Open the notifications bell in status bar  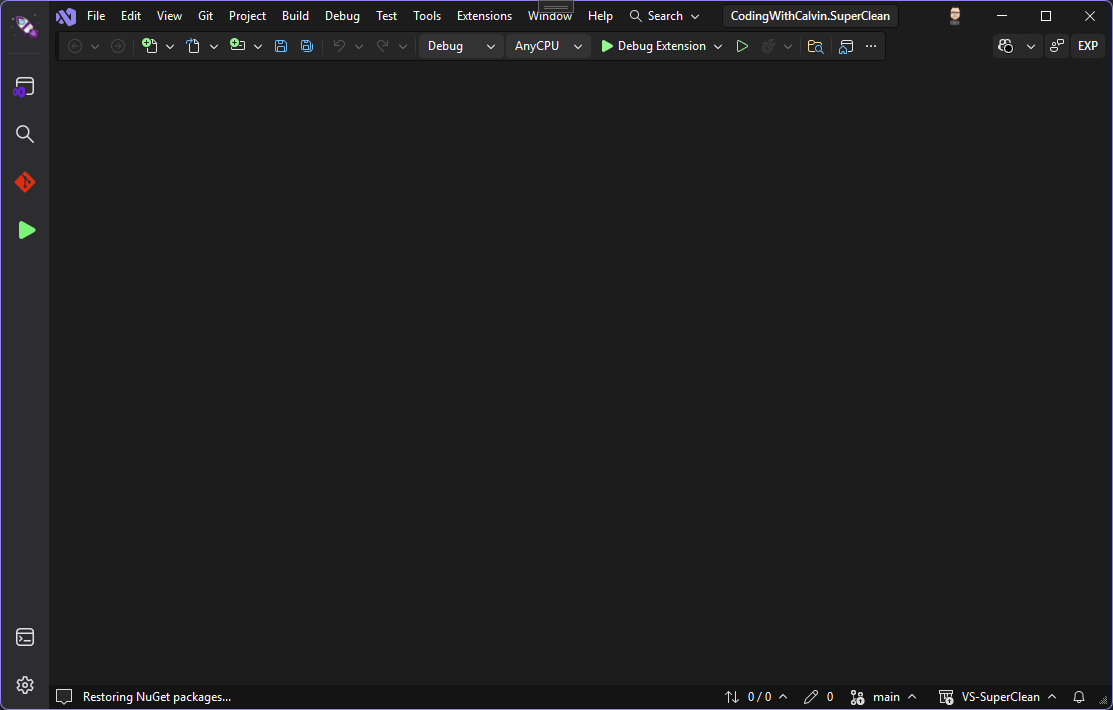[x=1078, y=696]
